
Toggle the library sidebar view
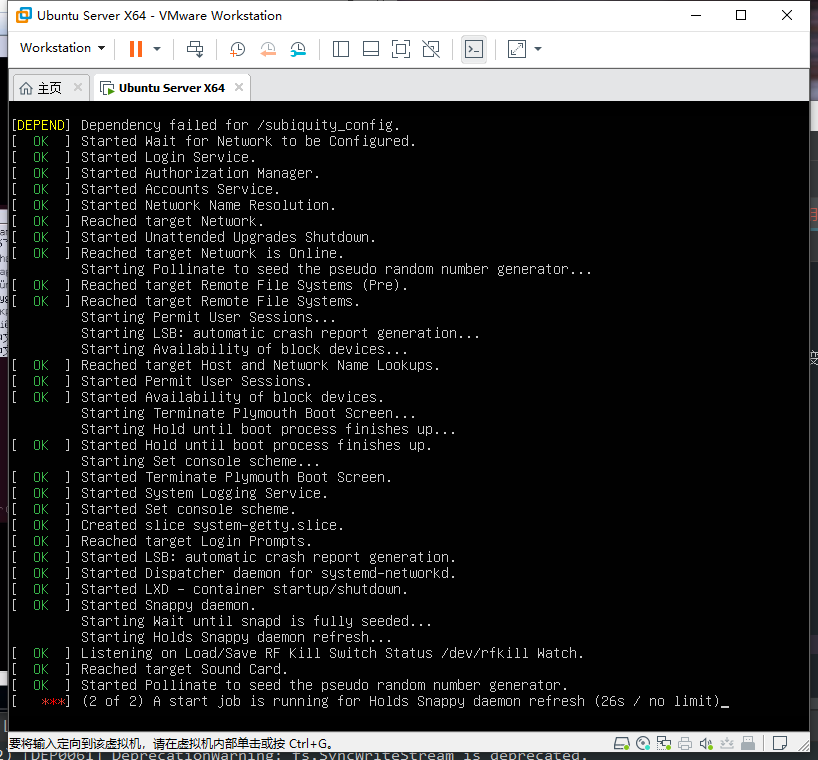pyautogui.click(x=341, y=49)
